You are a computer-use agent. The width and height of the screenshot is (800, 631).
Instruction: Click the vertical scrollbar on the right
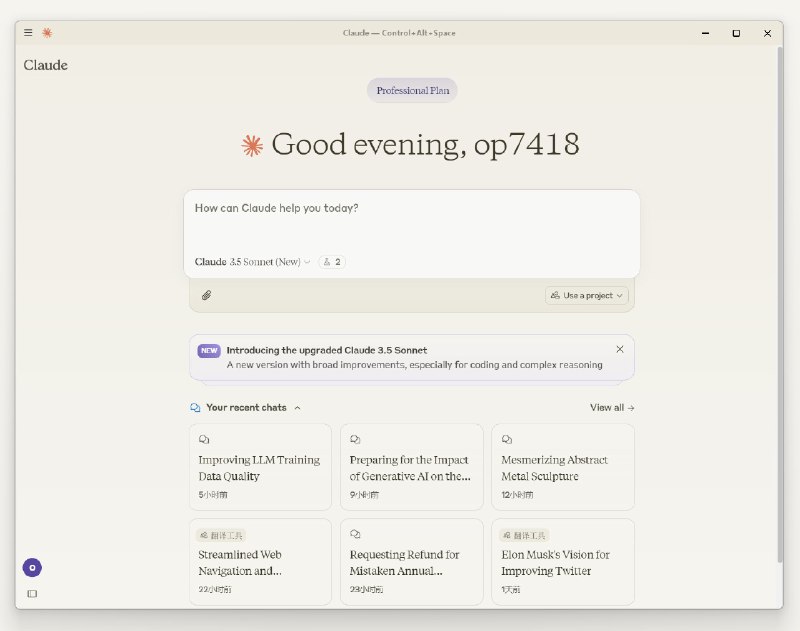coord(779,305)
